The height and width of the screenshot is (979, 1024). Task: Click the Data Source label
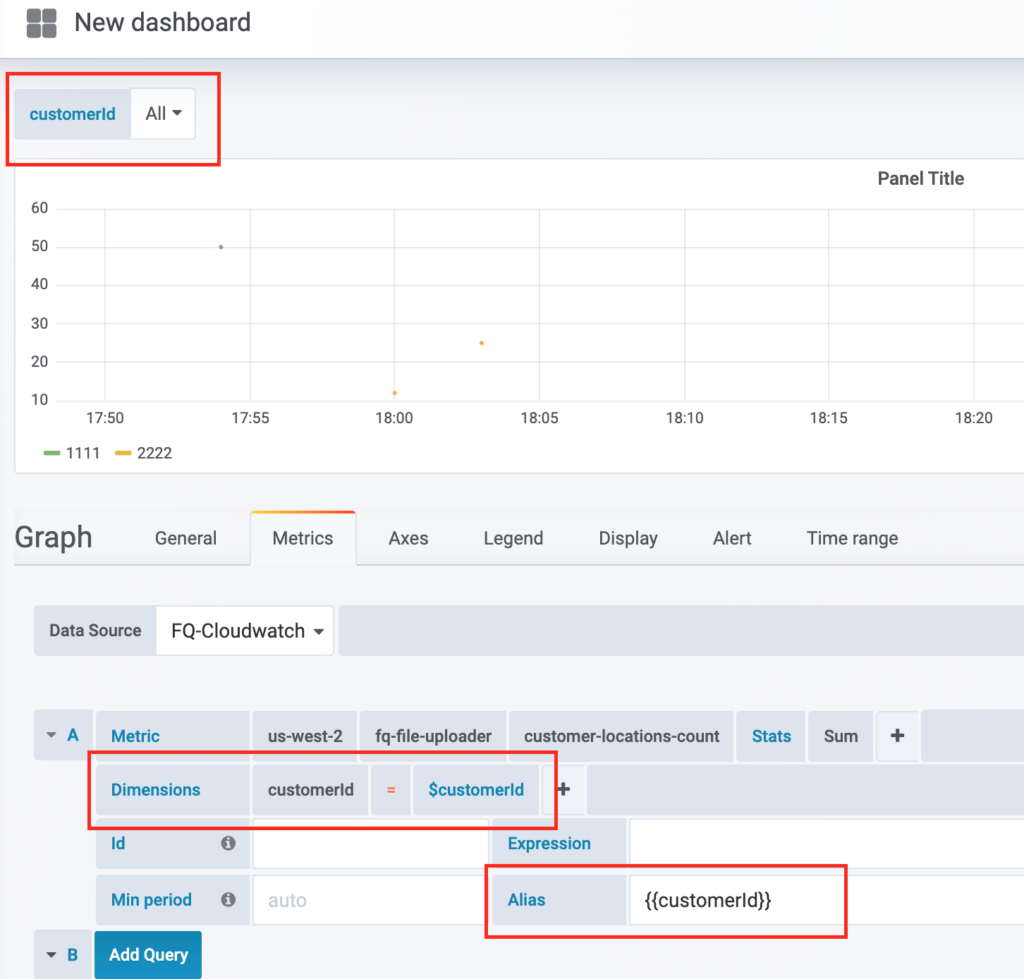pyautogui.click(x=95, y=630)
